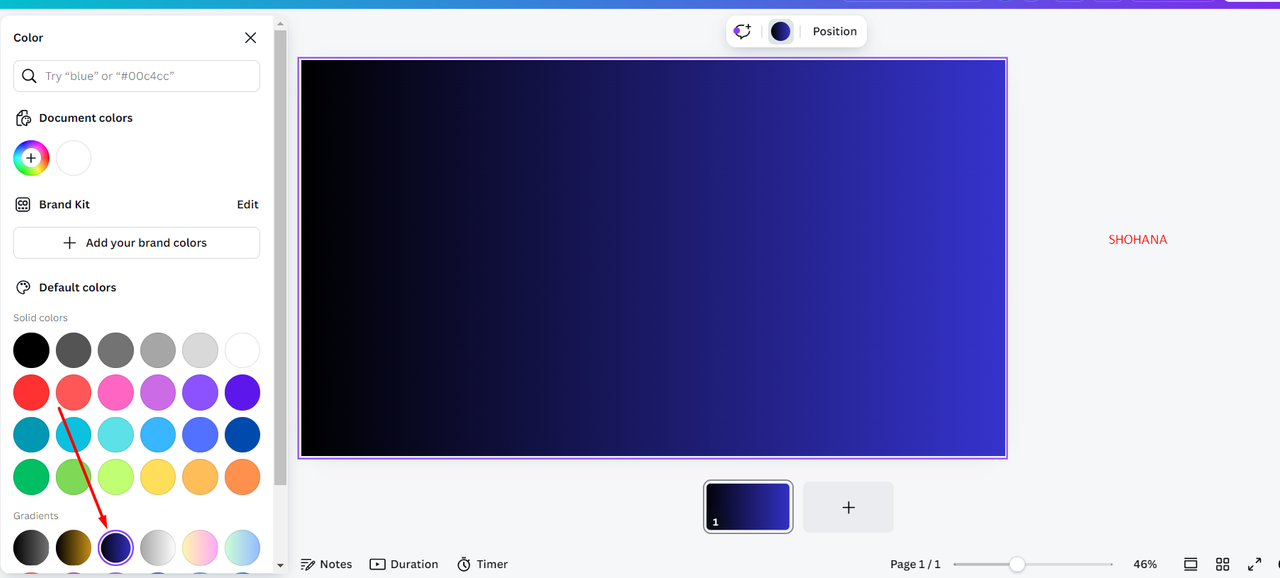1280x578 pixels.
Task: Select the light purple solid color
Action: coord(200,393)
